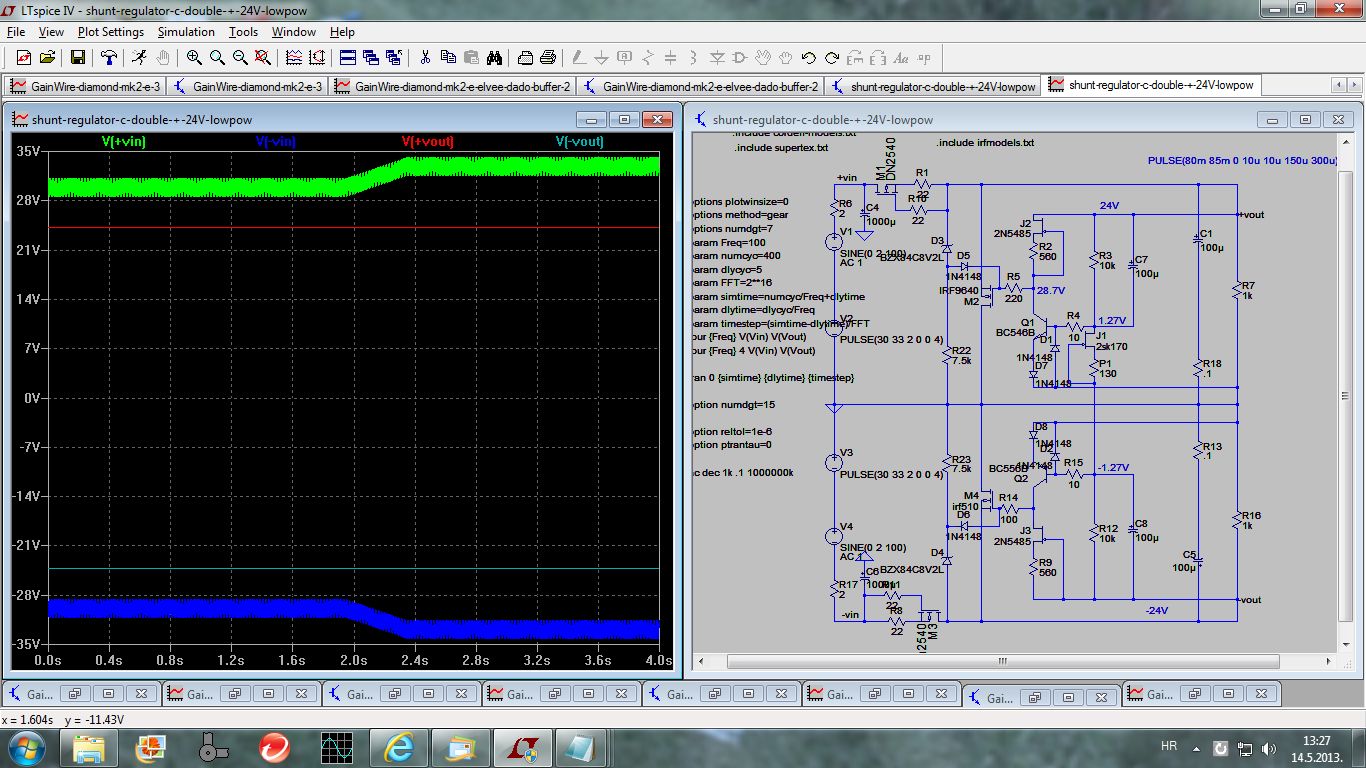
Task: Open the Simulation menu
Action: 186,32
